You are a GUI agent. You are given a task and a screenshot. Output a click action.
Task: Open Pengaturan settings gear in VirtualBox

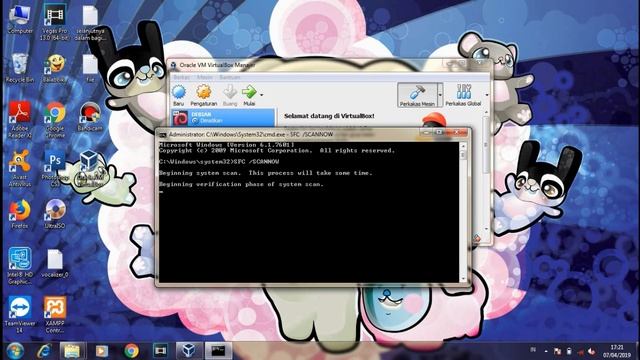[203, 95]
